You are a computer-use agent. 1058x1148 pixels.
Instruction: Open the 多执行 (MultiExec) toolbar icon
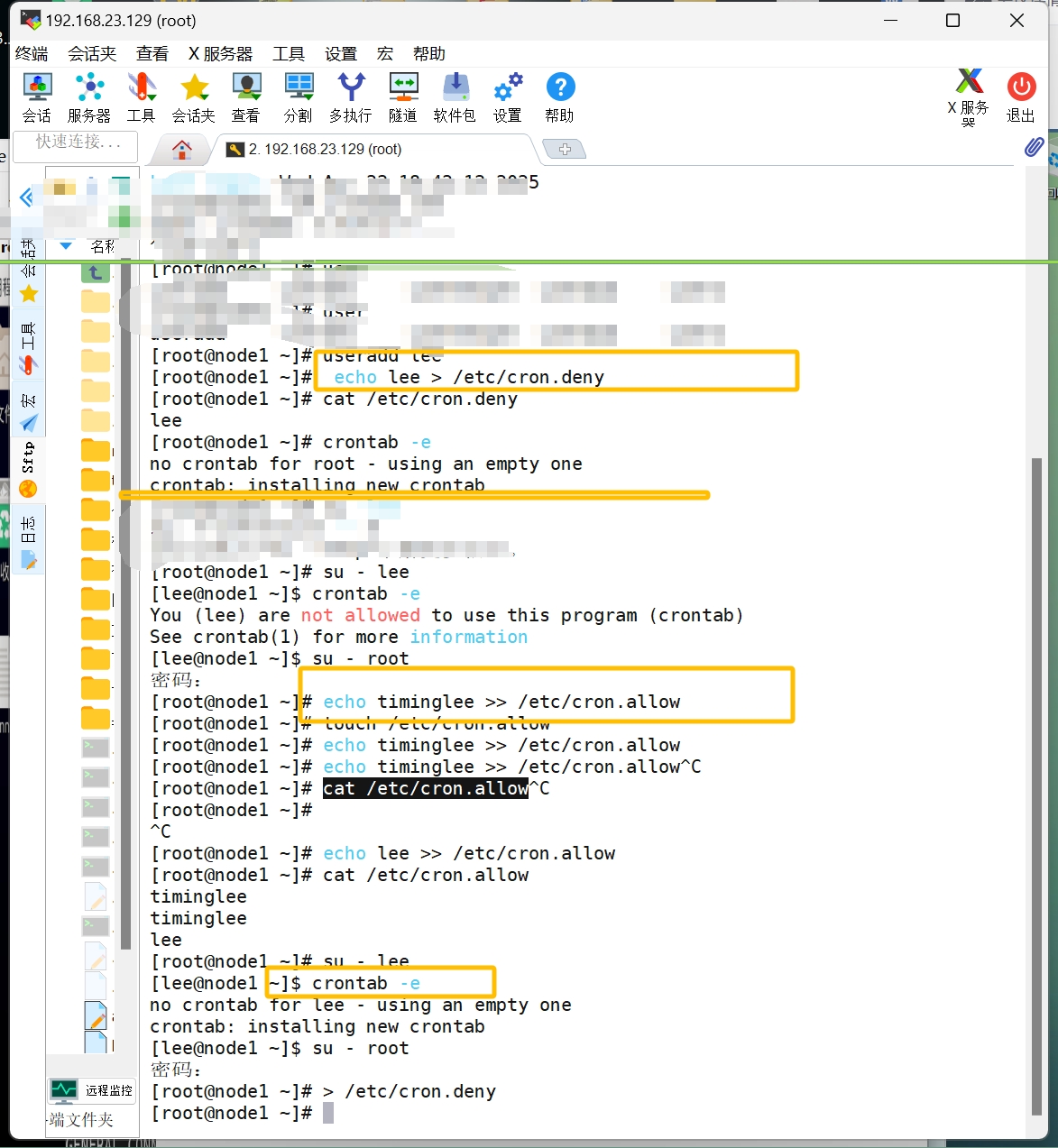click(x=351, y=97)
